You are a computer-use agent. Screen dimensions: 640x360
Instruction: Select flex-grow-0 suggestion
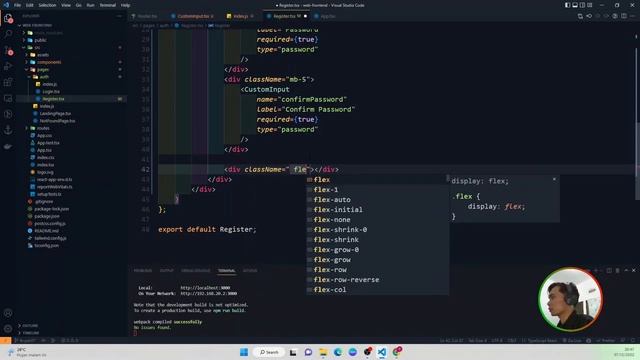[x=378, y=250]
